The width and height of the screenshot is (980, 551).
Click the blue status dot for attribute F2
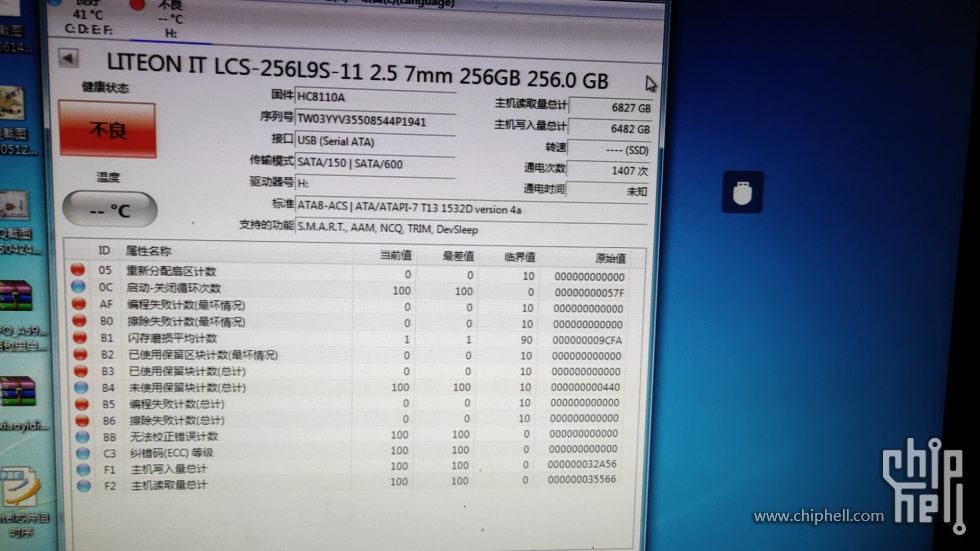pyautogui.click(x=84, y=485)
